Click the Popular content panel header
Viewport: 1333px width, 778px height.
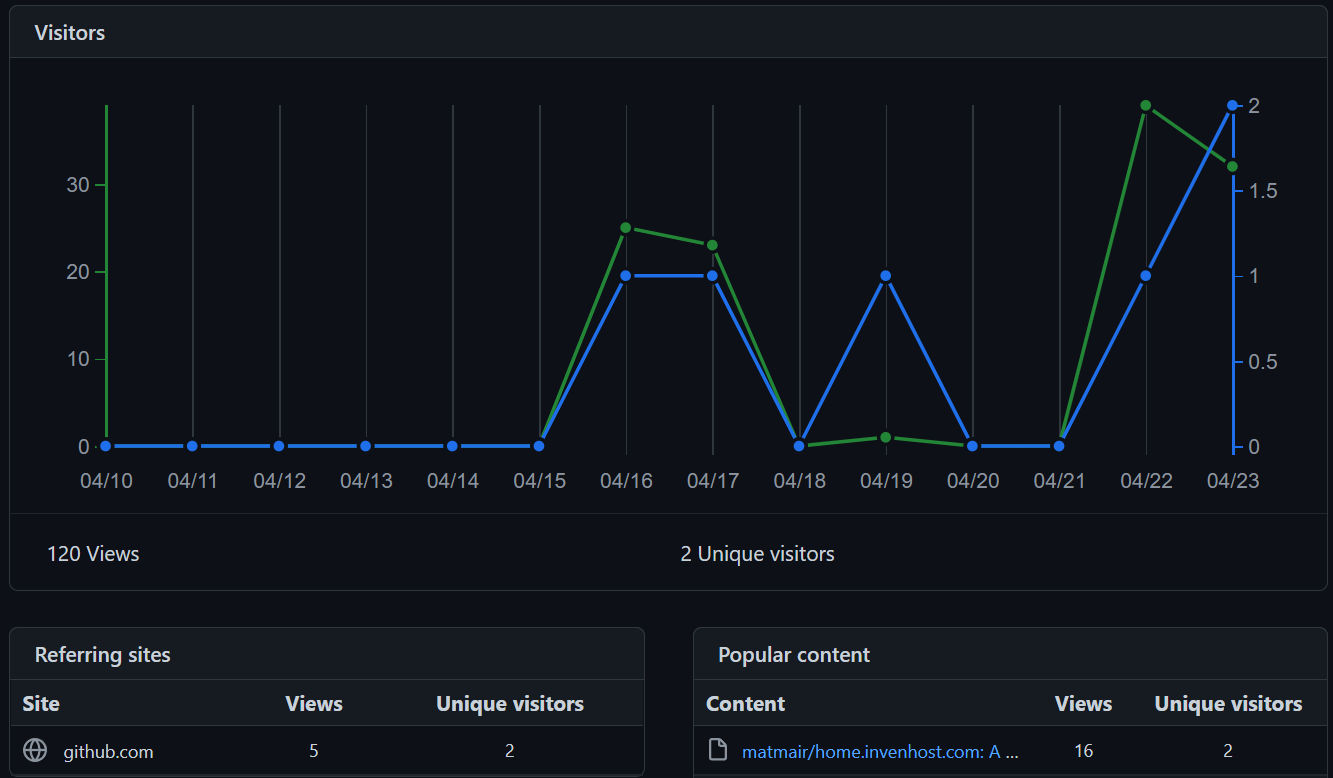pos(793,654)
